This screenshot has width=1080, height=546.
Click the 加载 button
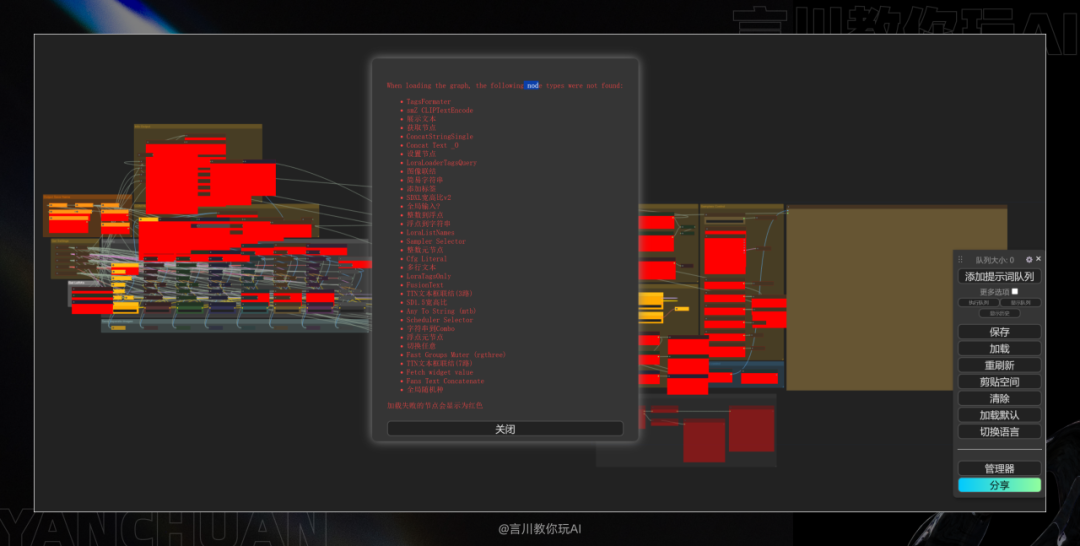click(999, 348)
